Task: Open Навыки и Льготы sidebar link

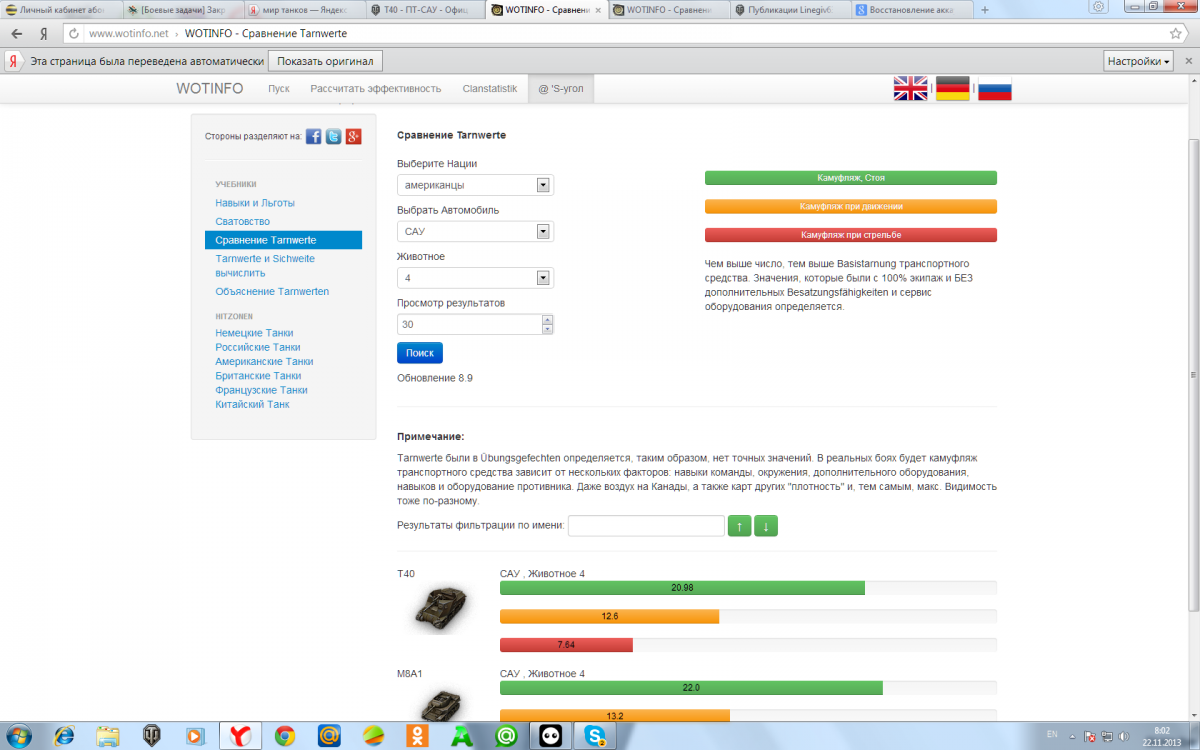Action: [255, 203]
